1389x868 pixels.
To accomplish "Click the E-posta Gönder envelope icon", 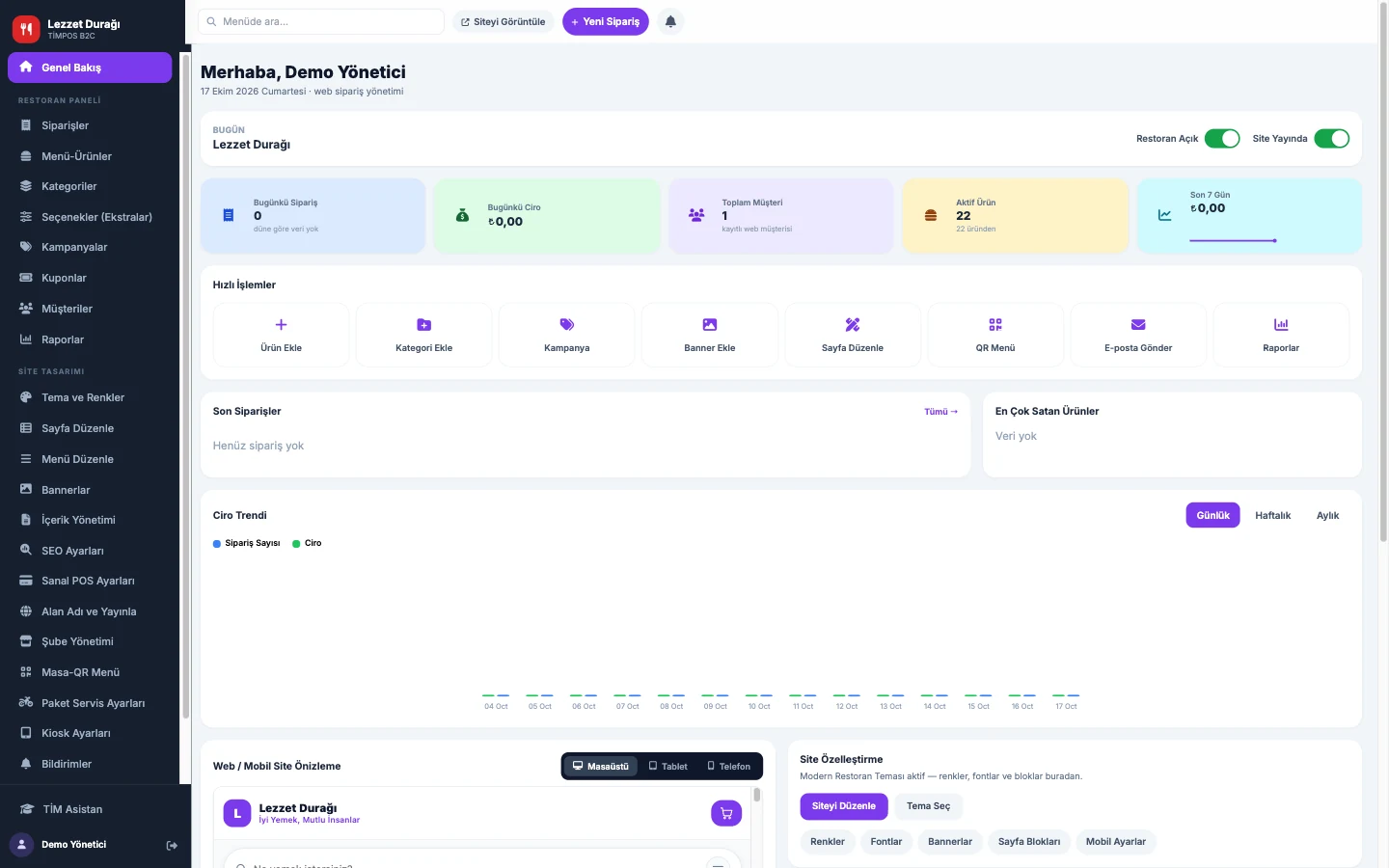I will point(1138,325).
